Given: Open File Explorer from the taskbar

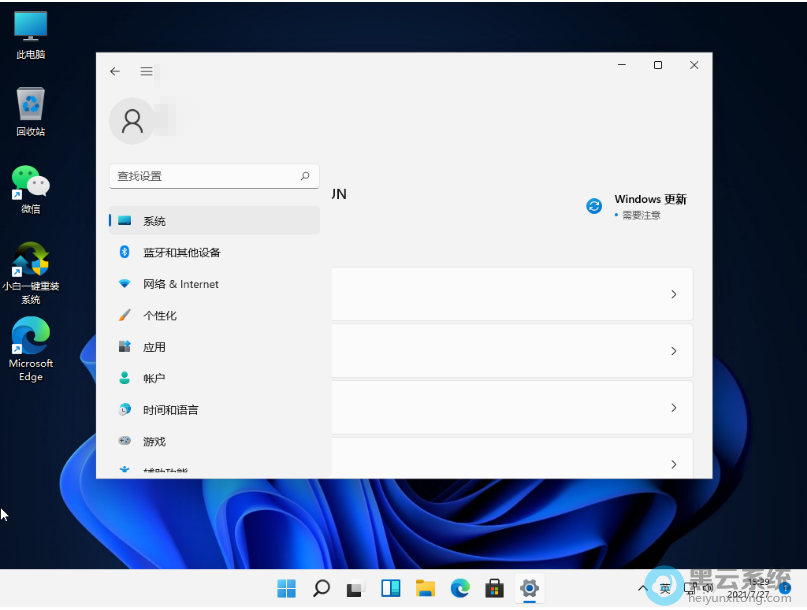Looking at the screenshot, I should click(425, 588).
